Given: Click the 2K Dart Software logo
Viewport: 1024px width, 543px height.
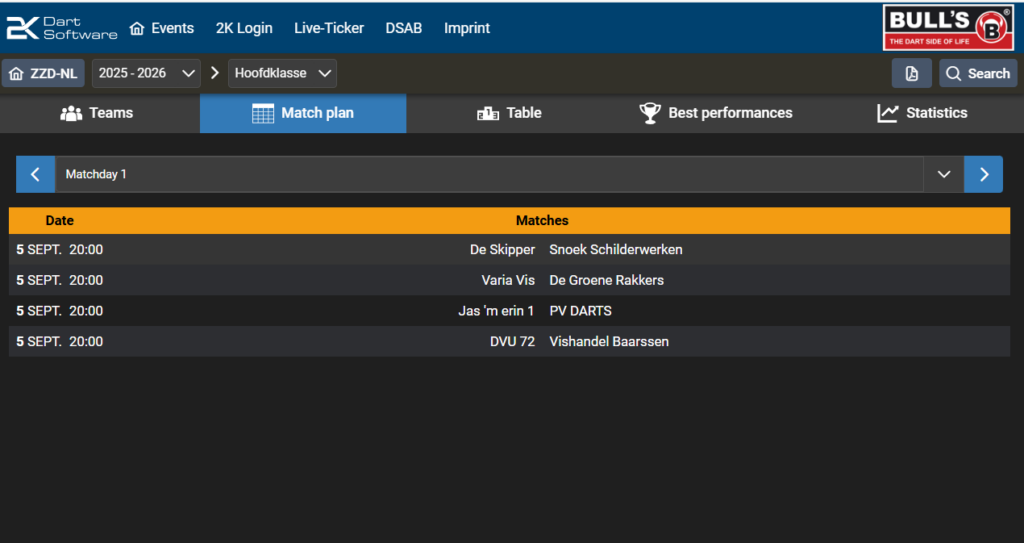Looking at the screenshot, I should (x=62, y=28).
